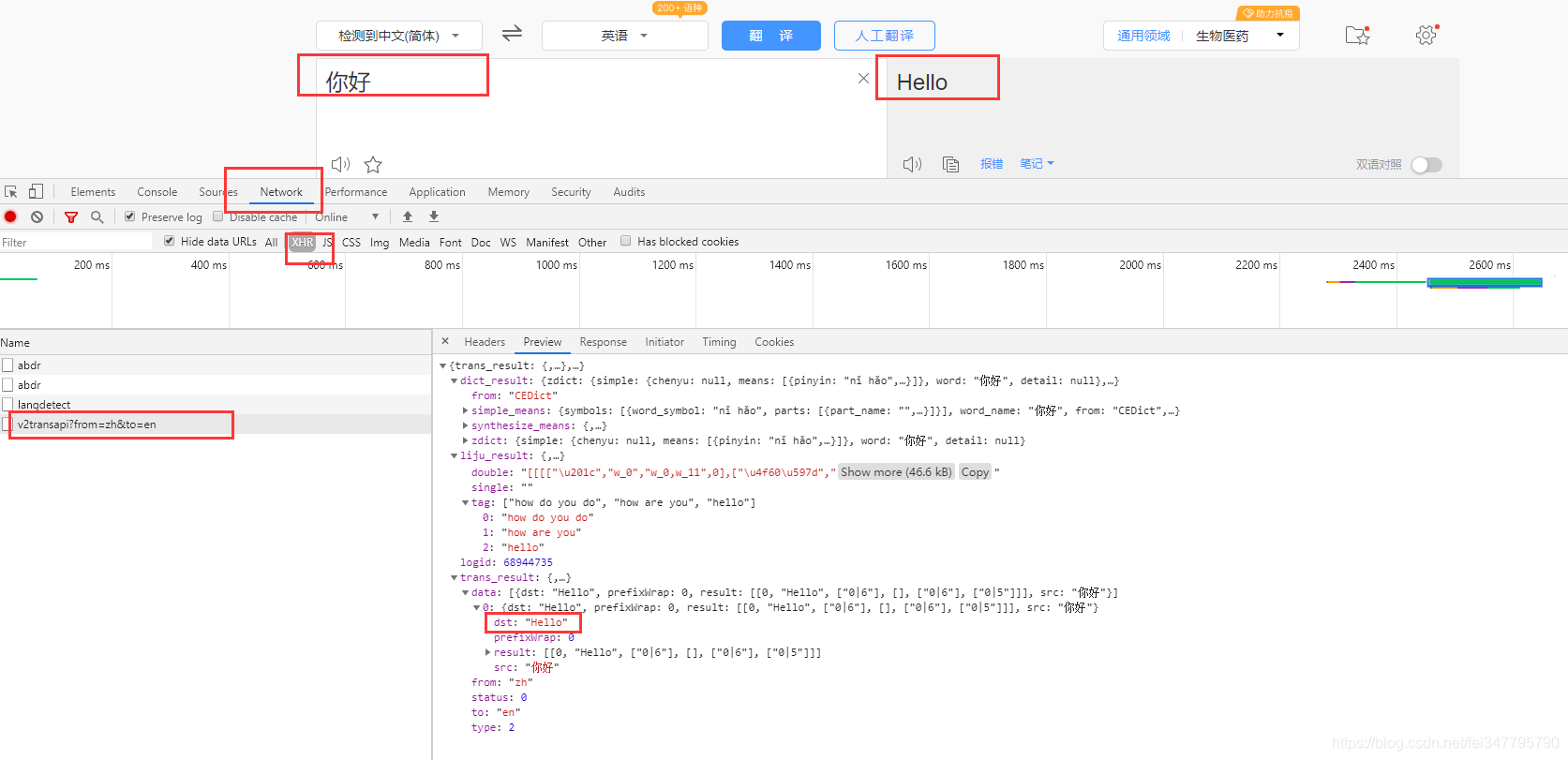Open the Application tab
This screenshot has height=760, width=1568.
click(x=437, y=191)
